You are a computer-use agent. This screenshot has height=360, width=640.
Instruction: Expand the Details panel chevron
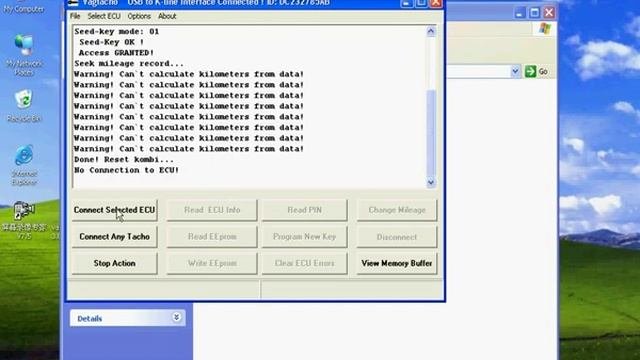click(x=176, y=318)
